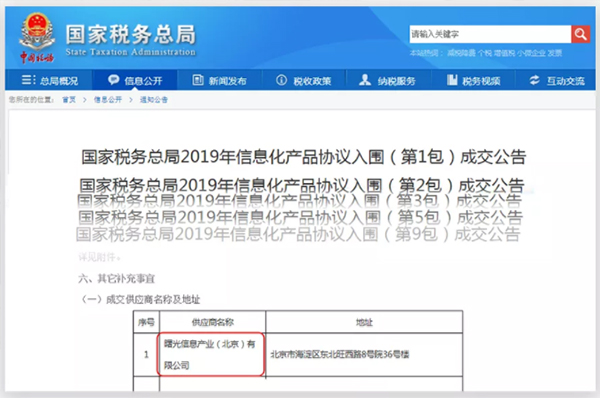This screenshot has height=398, width=600.
Task: Click the newspaper icon beside 新闻发布
Action: [x=198, y=80]
